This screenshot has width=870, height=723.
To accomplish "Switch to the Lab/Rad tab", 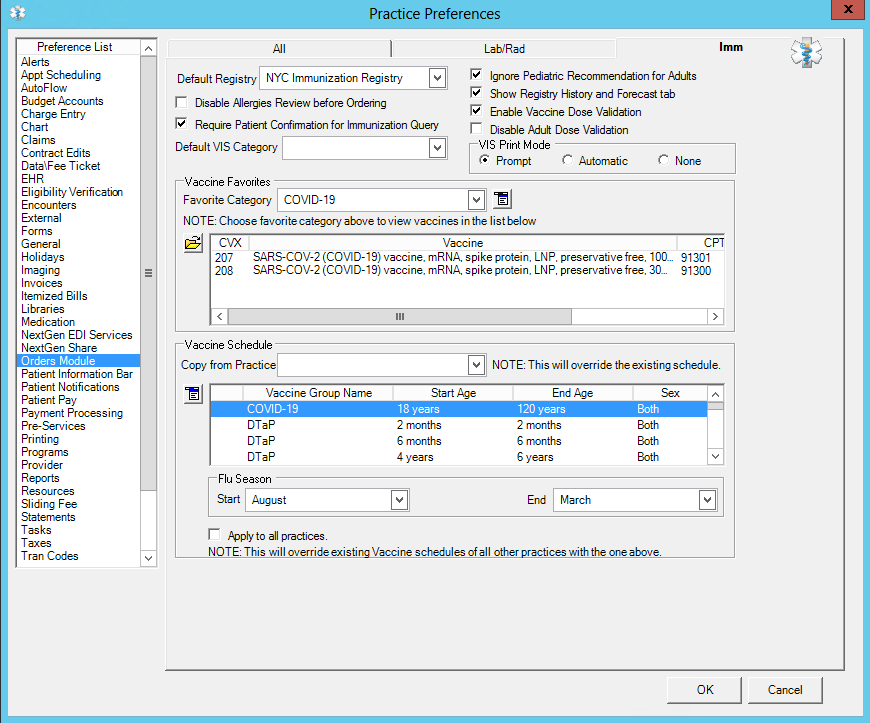I will [x=504, y=49].
